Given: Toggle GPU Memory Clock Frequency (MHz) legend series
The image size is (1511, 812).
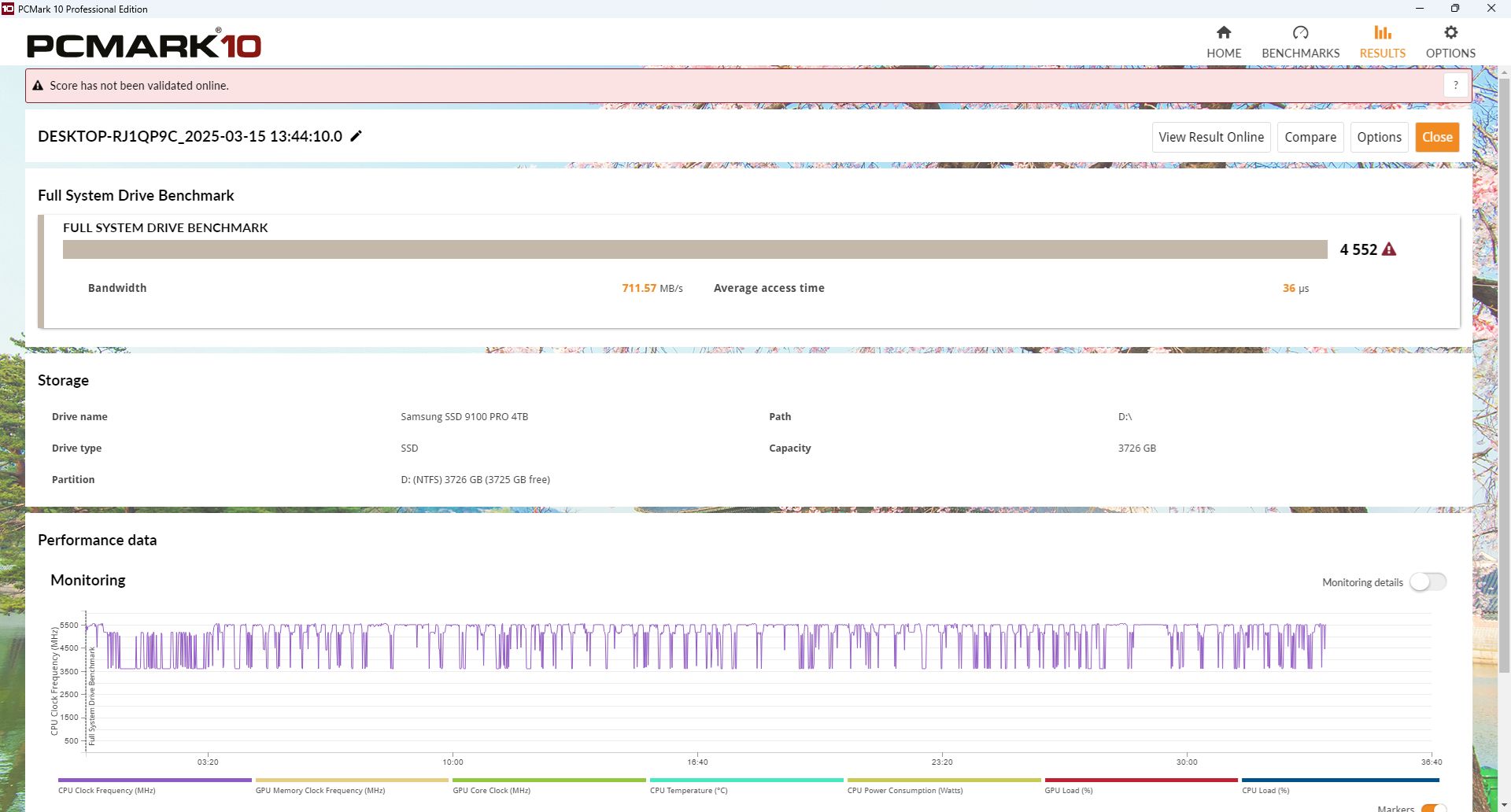Looking at the screenshot, I should coord(352,786).
